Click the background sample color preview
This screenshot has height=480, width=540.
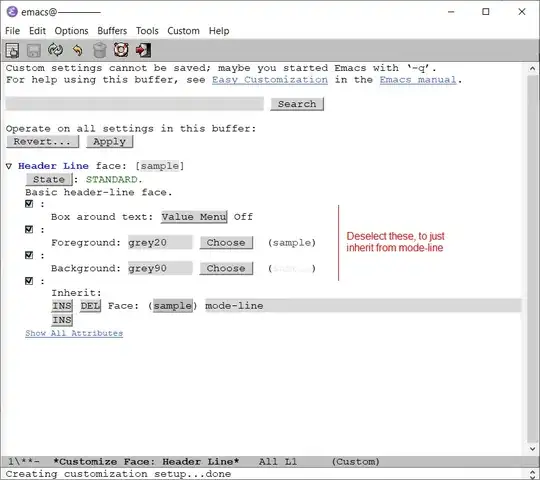292,269
